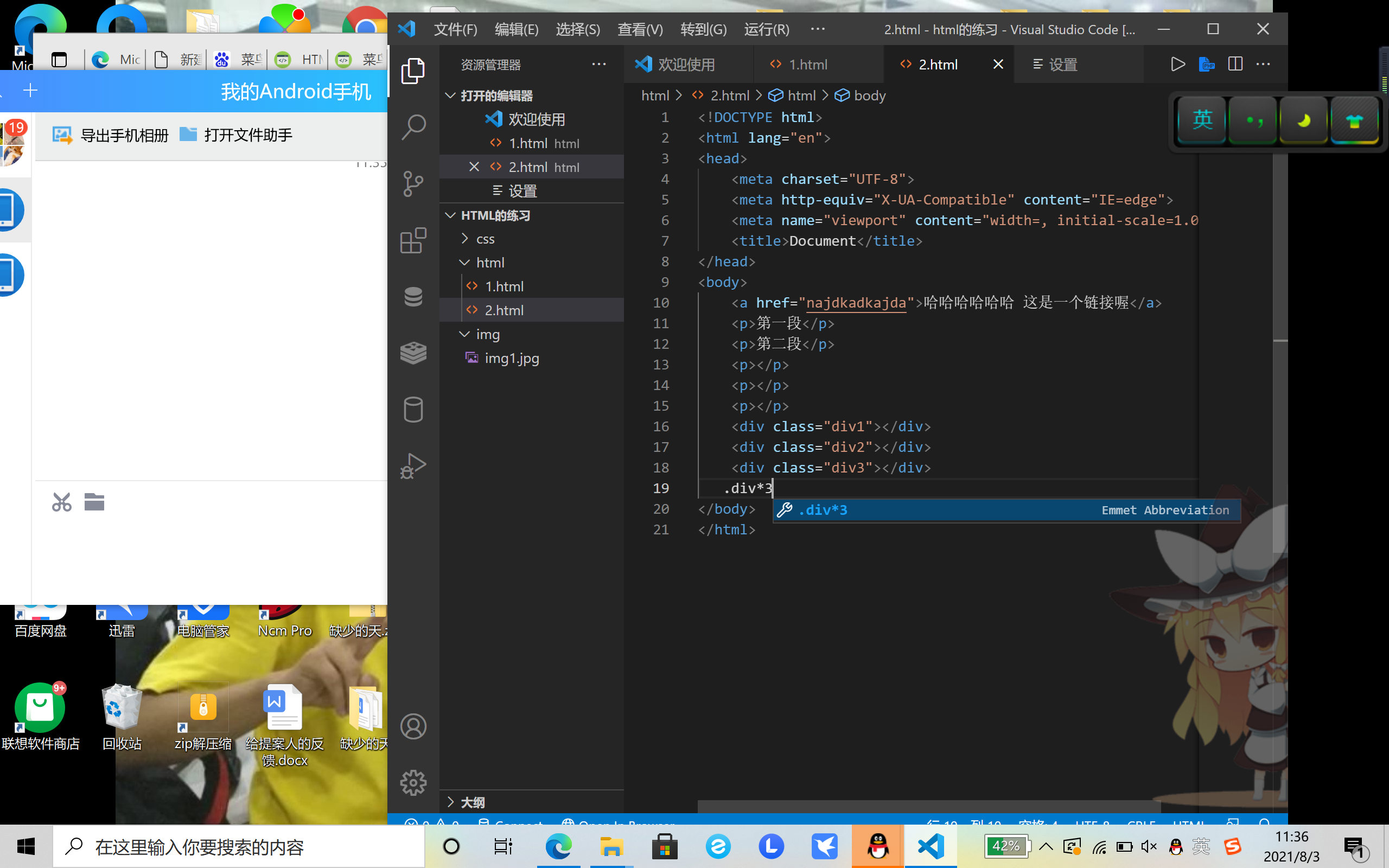Open Cortana circle on taskbar
This screenshot has width=1389, height=868.
(x=451, y=846)
